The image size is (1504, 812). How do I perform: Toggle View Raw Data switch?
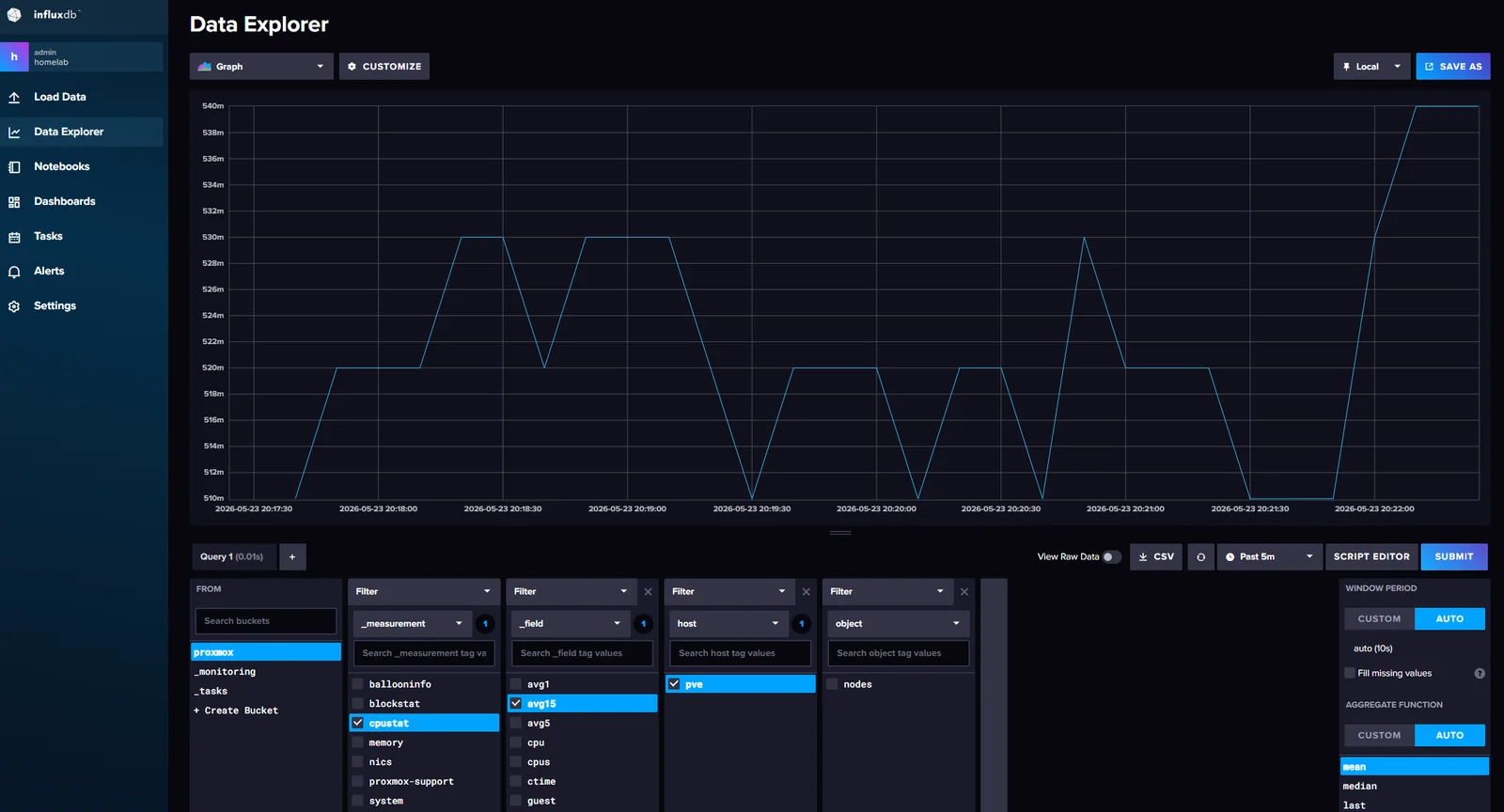(1111, 556)
